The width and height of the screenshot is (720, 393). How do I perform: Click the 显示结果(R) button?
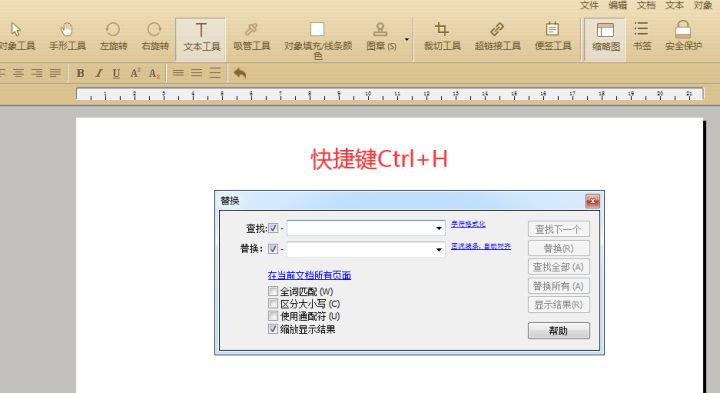click(x=558, y=305)
